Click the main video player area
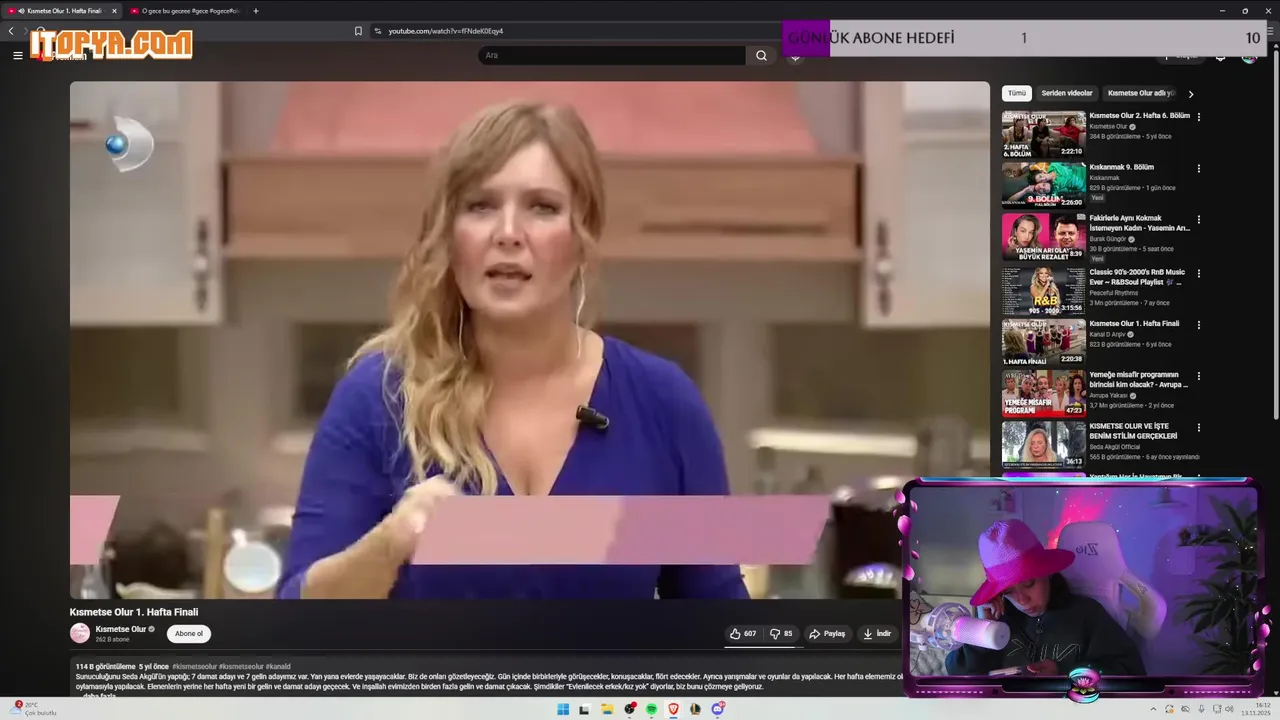This screenshot has width=1280, height=720. pos(529,340)
